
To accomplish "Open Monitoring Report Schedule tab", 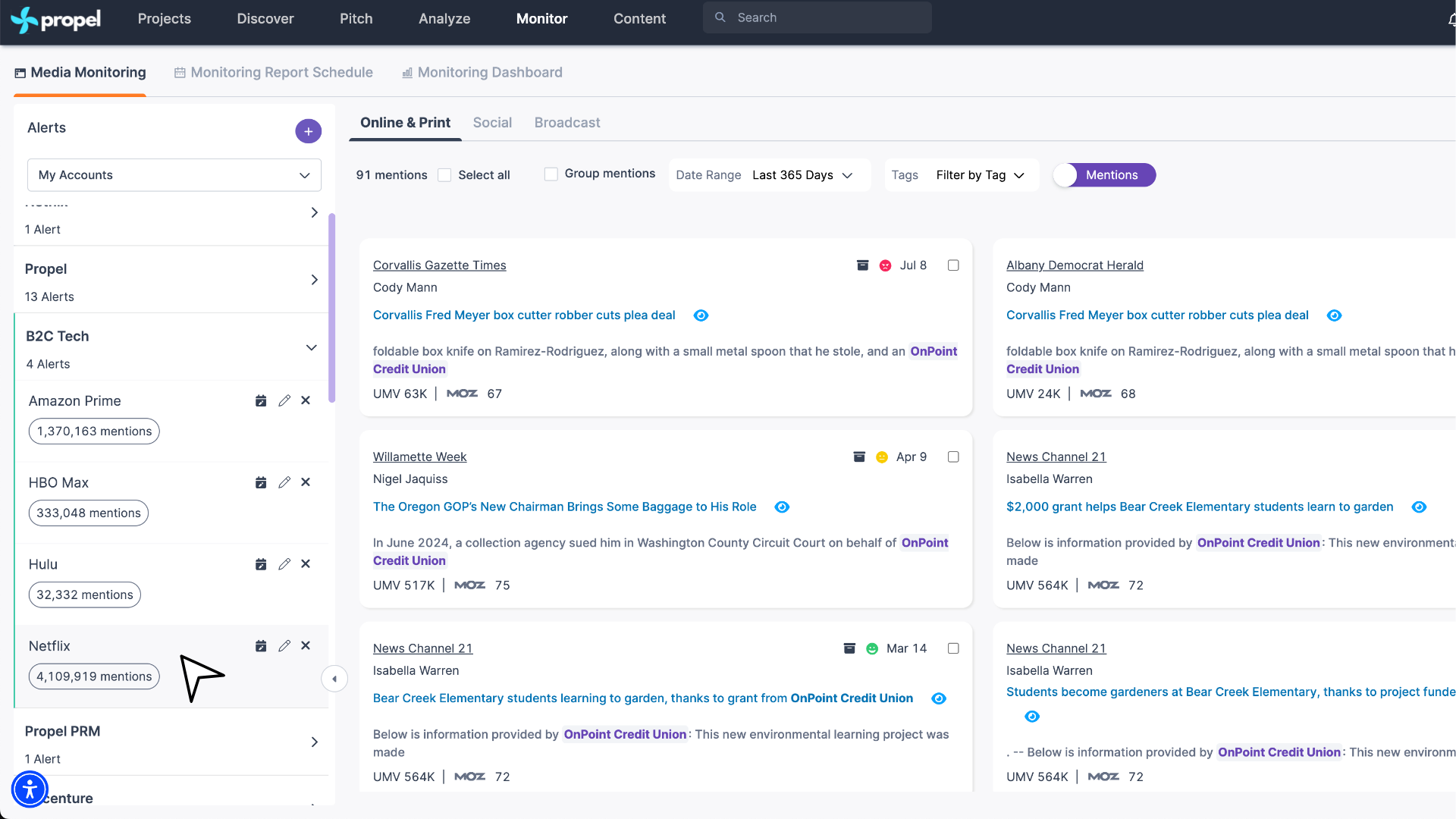I will point(274,73).
